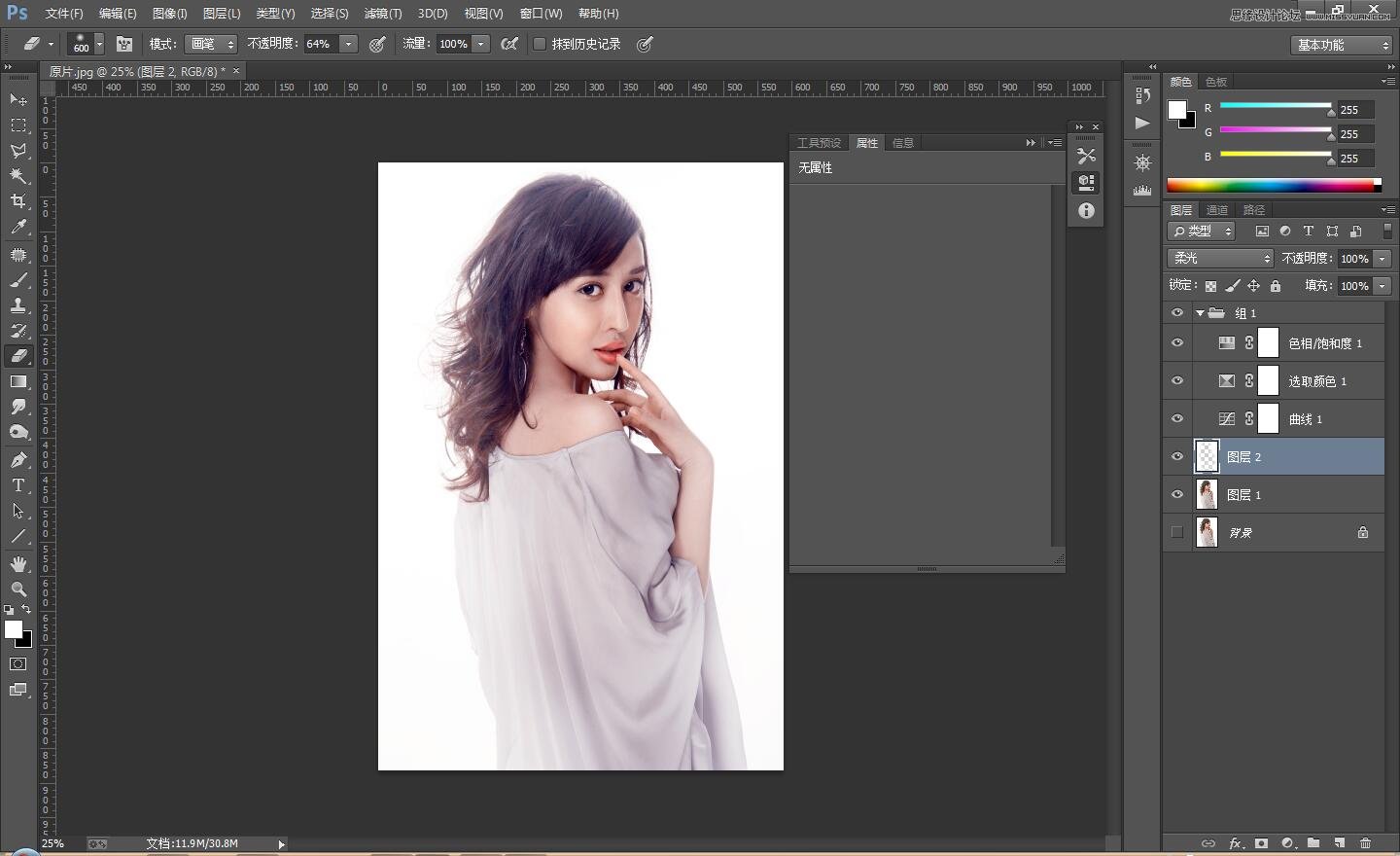Image resolution: width=1400 pixels, height=856 pixels.
Task: Open the eraser mode 画笔 dropdown
Action: point(212,44)
